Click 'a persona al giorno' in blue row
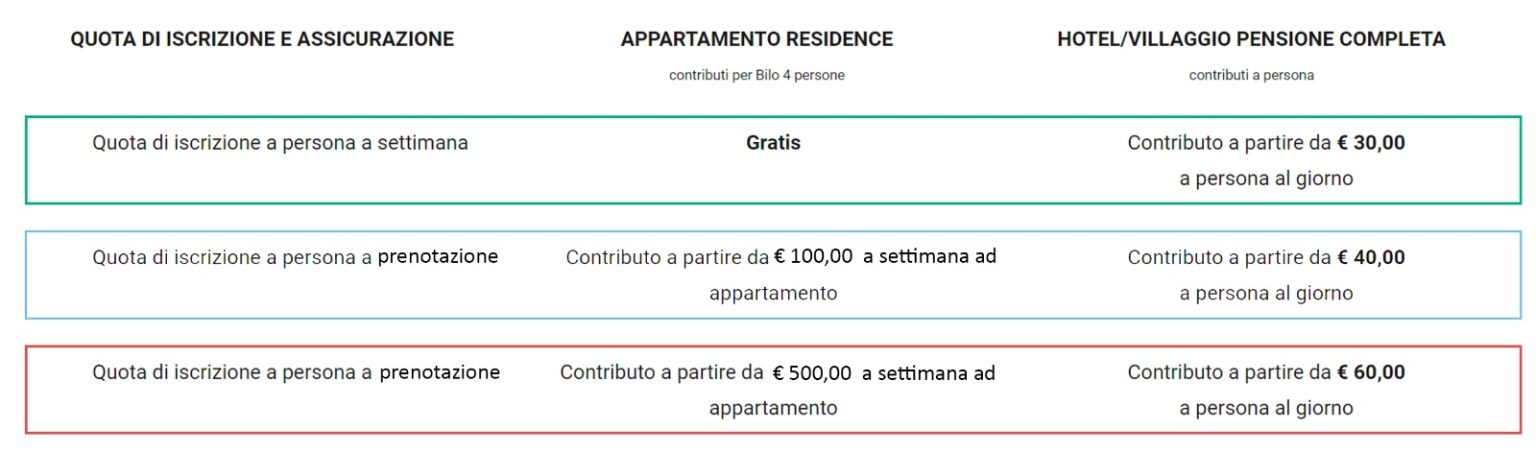 point(1266,294)
